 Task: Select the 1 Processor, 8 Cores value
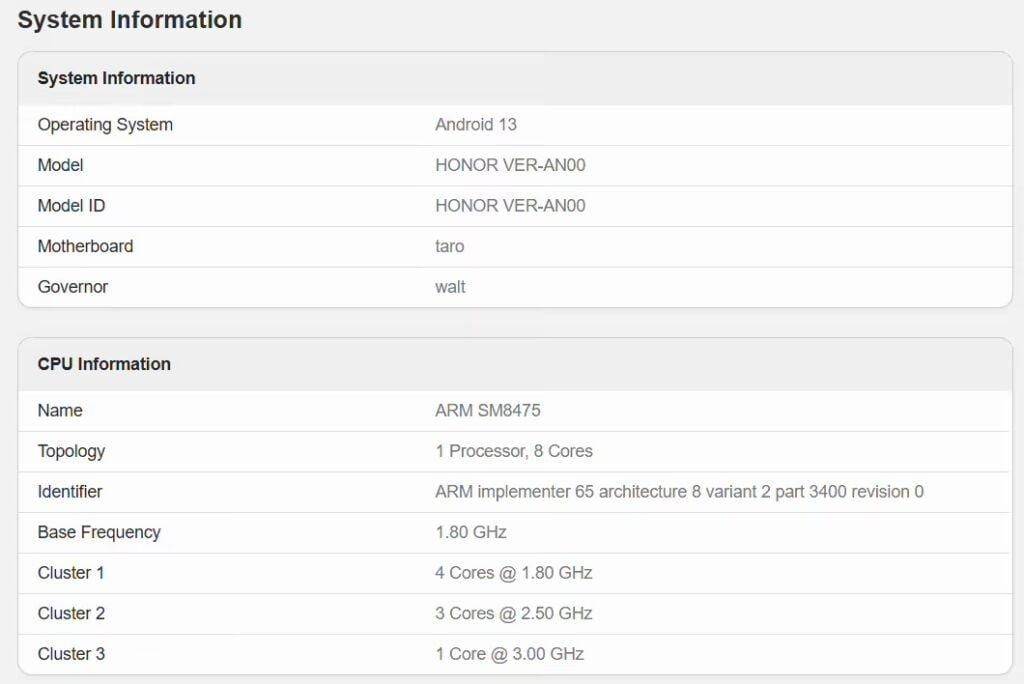(514, 451)
